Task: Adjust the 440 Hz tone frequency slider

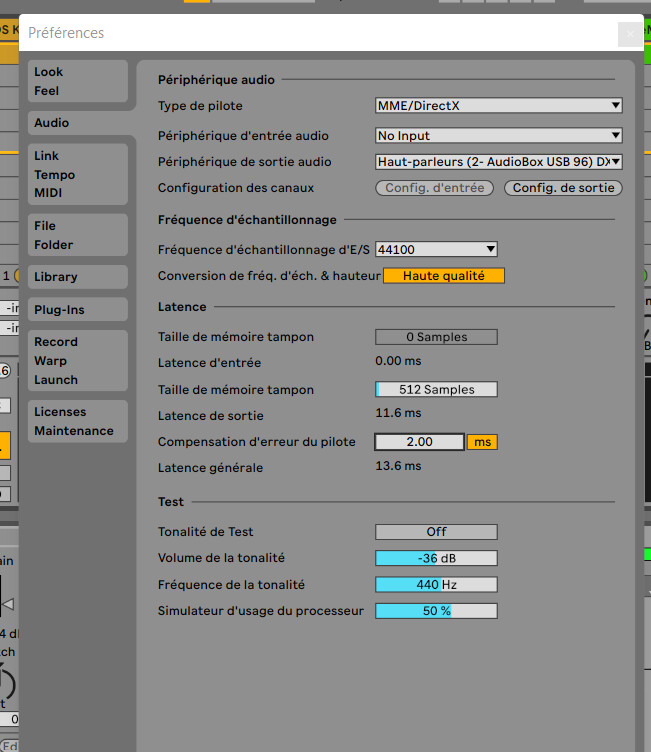Action: [x=436, y=585]
